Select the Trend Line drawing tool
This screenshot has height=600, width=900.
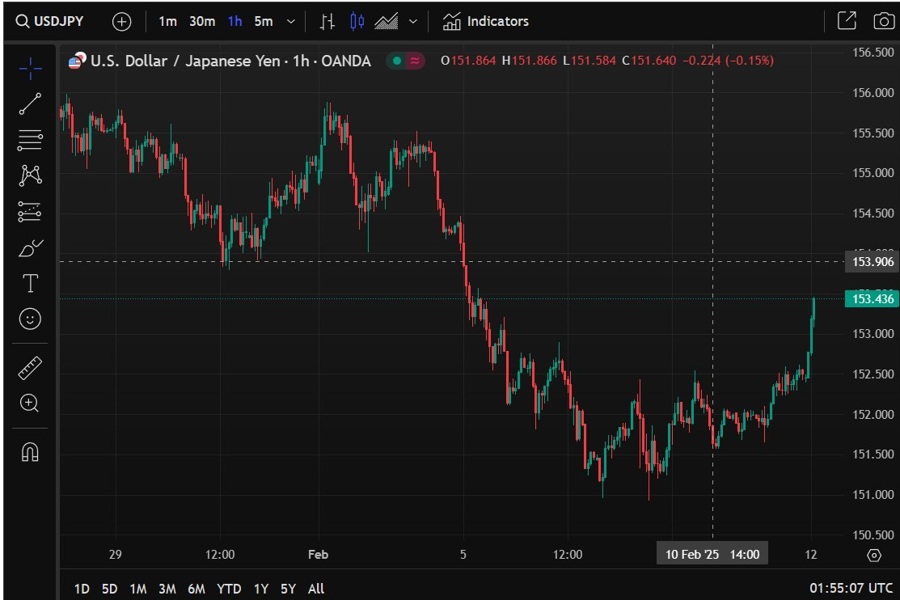(x=30, y=104)
